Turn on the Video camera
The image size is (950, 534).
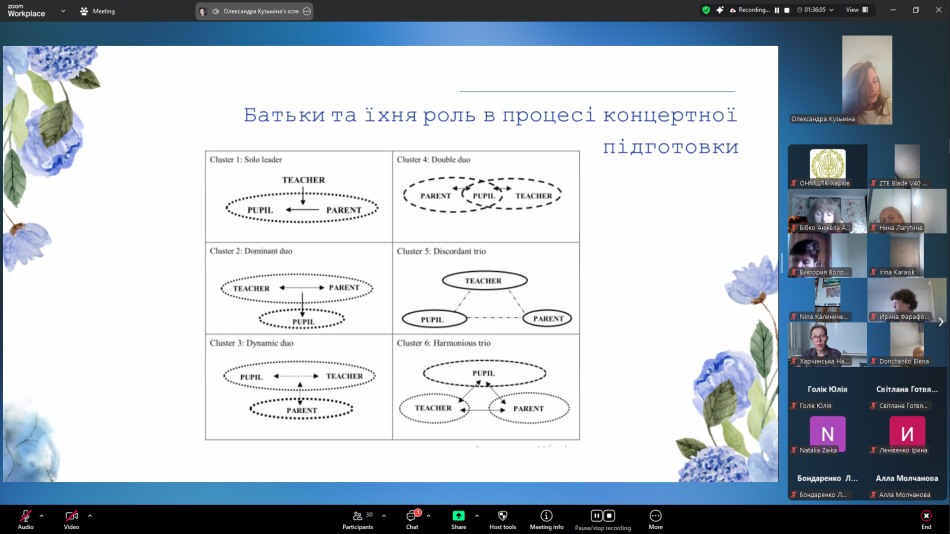tap(71, 516)
